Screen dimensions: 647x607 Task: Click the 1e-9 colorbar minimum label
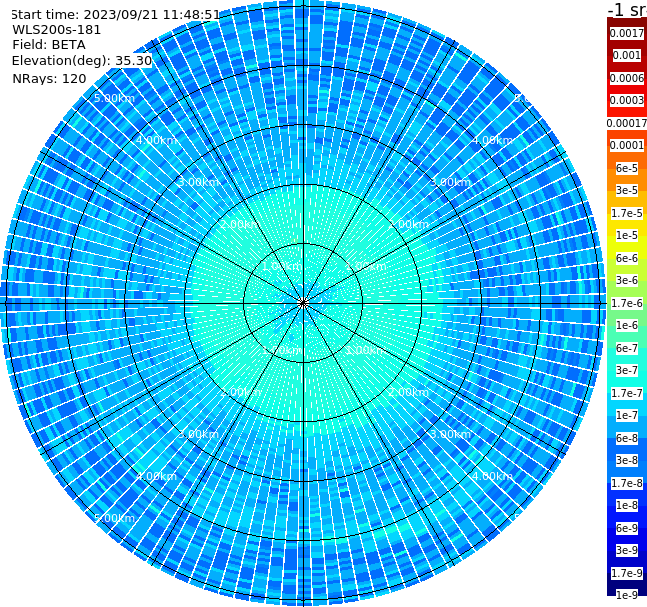coord(627,595)
